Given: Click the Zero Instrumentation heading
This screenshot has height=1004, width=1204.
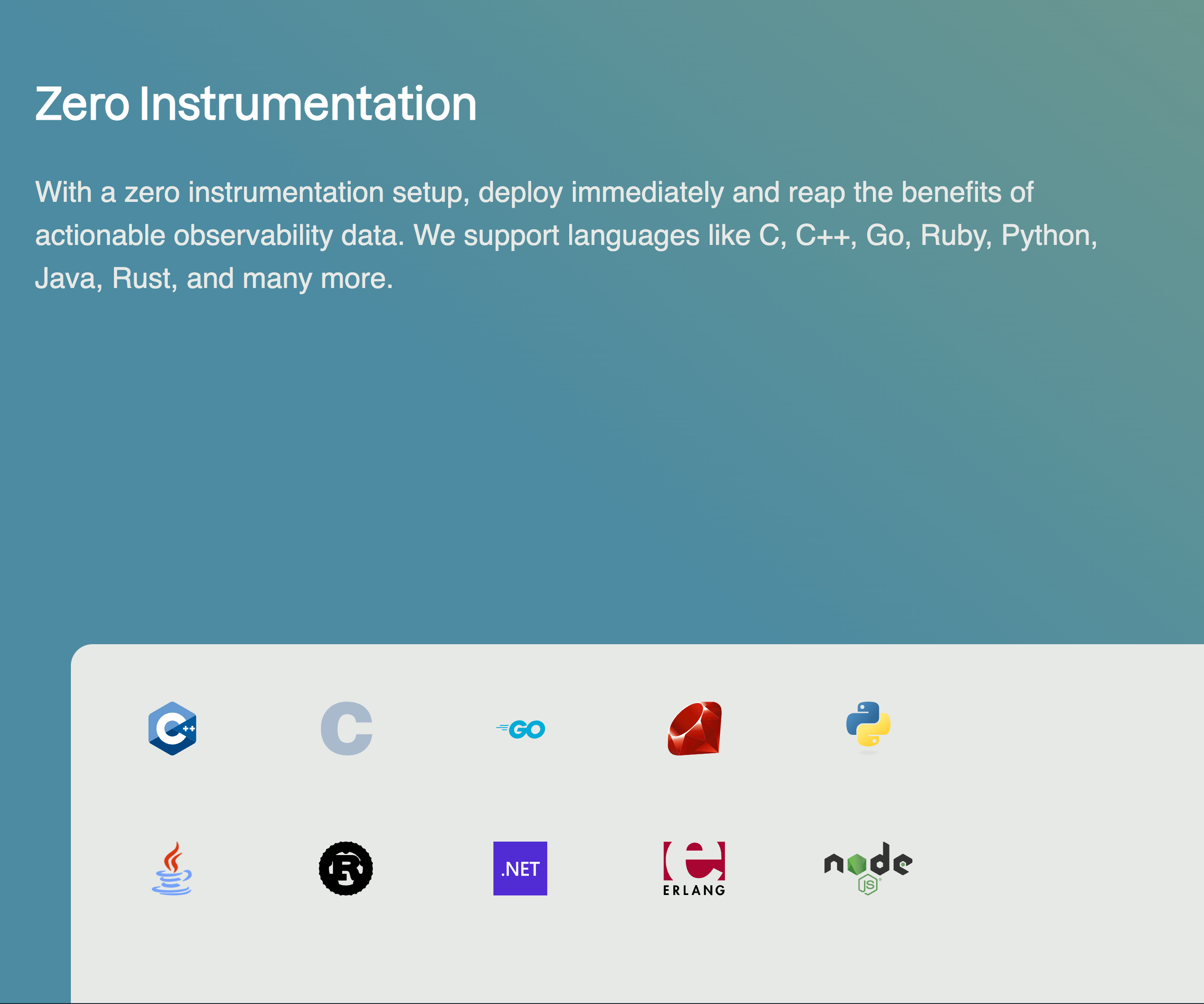Looking at the screenshot, I should tap(256, 104).
